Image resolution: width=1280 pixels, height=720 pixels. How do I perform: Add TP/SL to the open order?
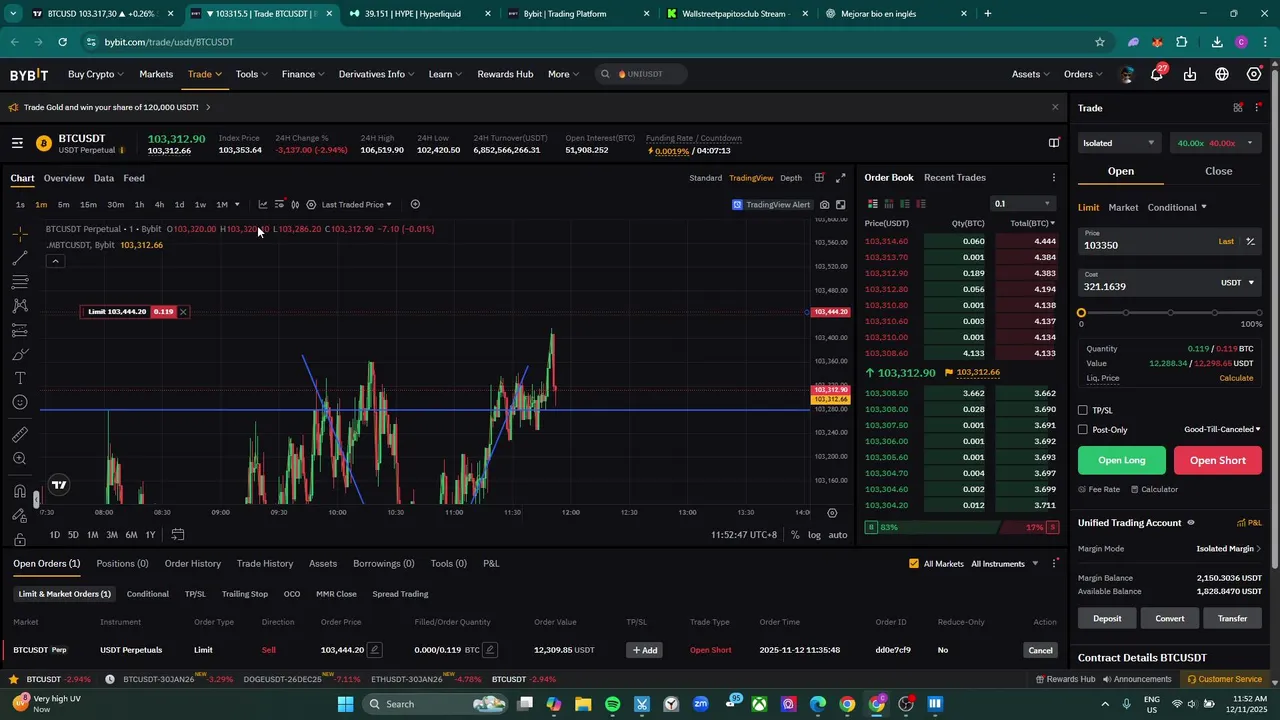coord(644,650)
